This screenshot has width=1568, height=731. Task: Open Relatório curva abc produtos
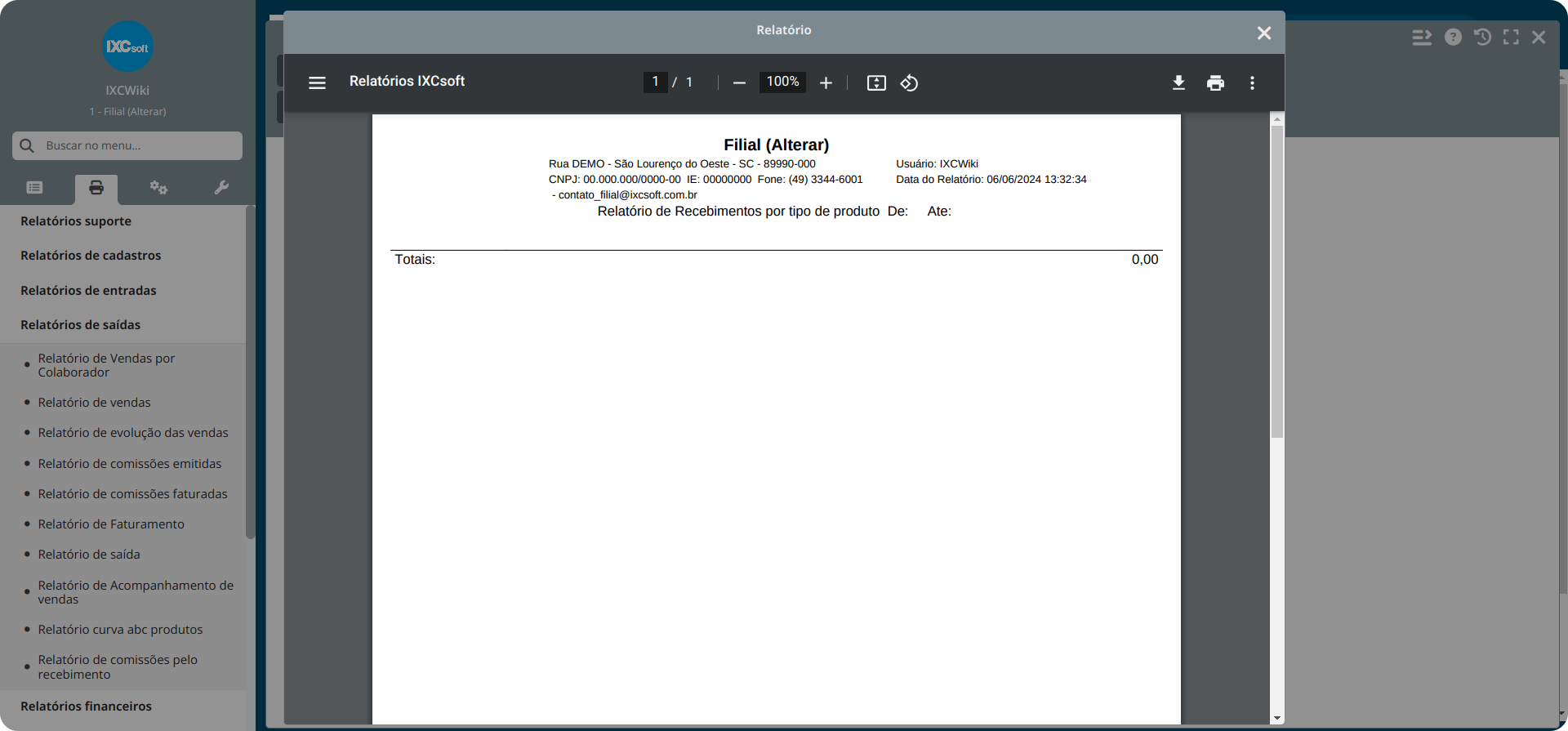click(x=120, y=630)
